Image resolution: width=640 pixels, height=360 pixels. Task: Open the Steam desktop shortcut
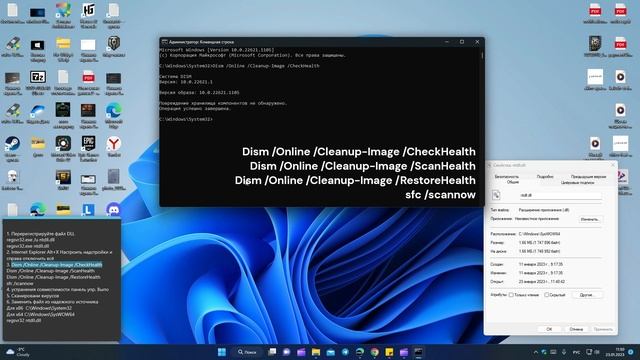tap(12, 144)
